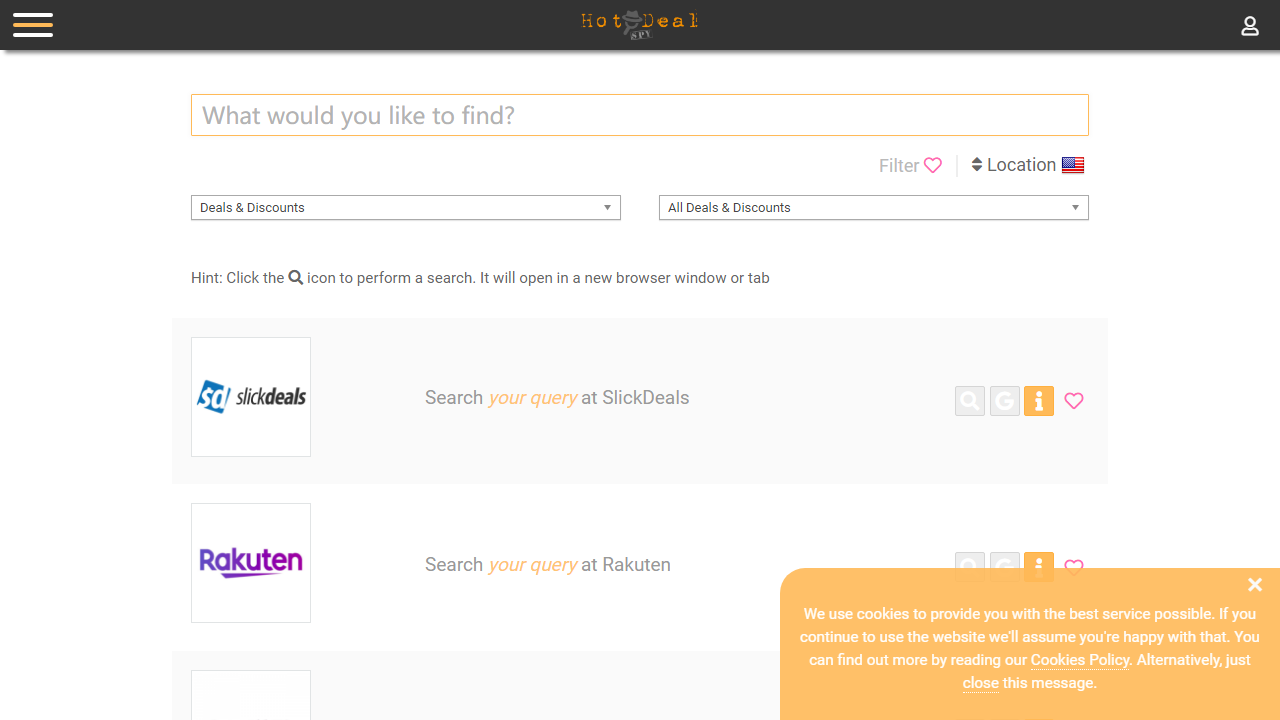Click the SlickDeals logo thumbnail

click(251, 397)
